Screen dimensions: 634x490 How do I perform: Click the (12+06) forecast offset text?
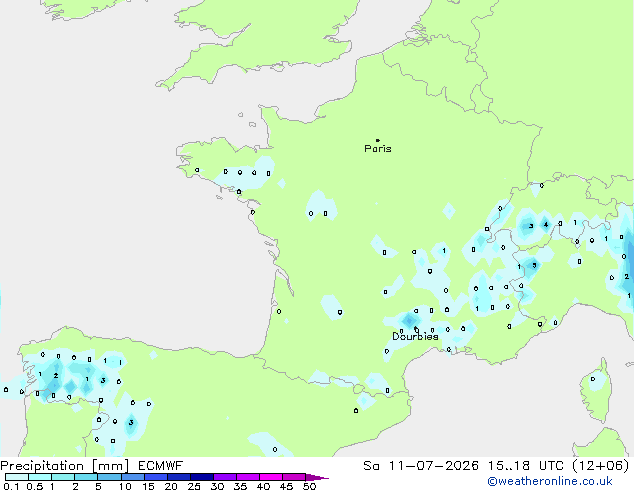click(600, 466)
